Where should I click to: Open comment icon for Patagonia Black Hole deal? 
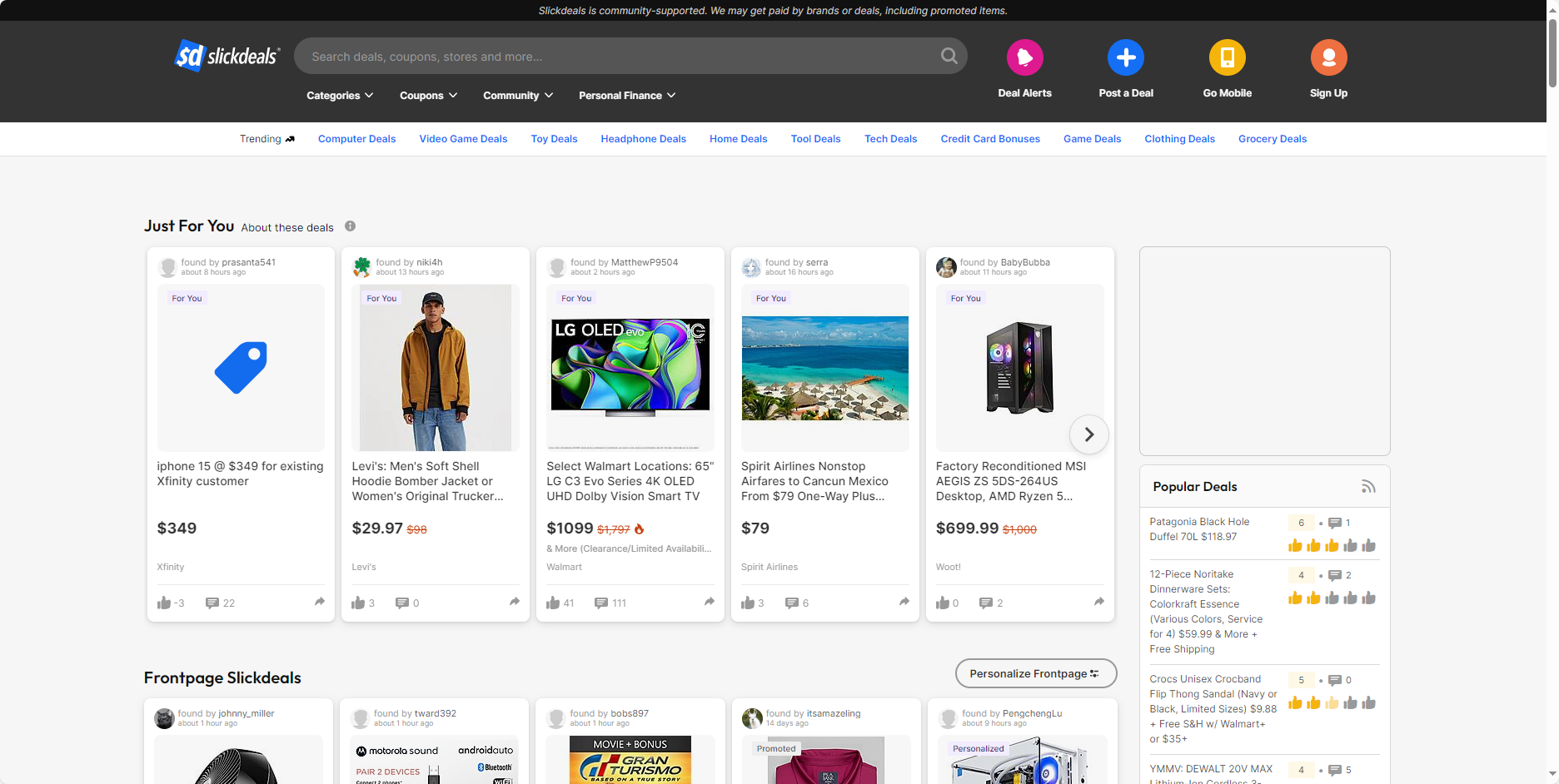point(1335,523)
